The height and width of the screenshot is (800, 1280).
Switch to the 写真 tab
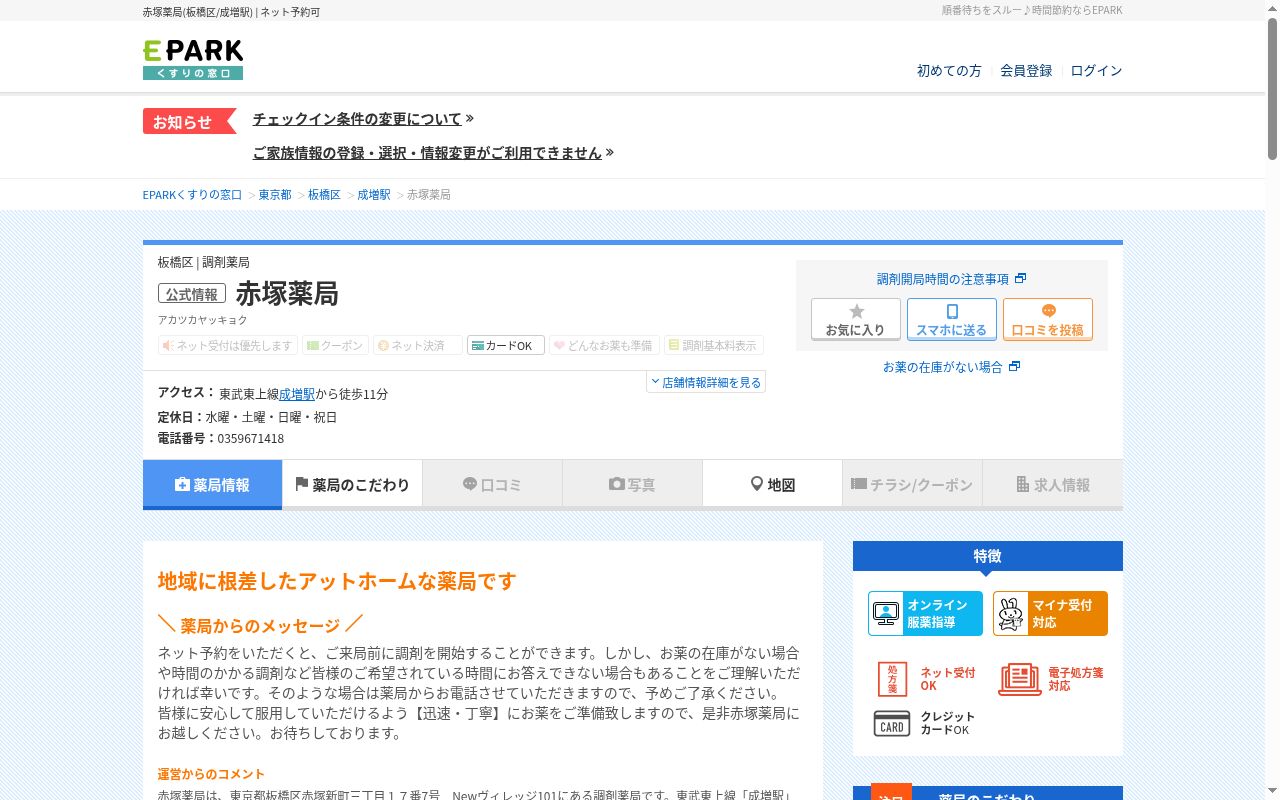click(632, 485)
